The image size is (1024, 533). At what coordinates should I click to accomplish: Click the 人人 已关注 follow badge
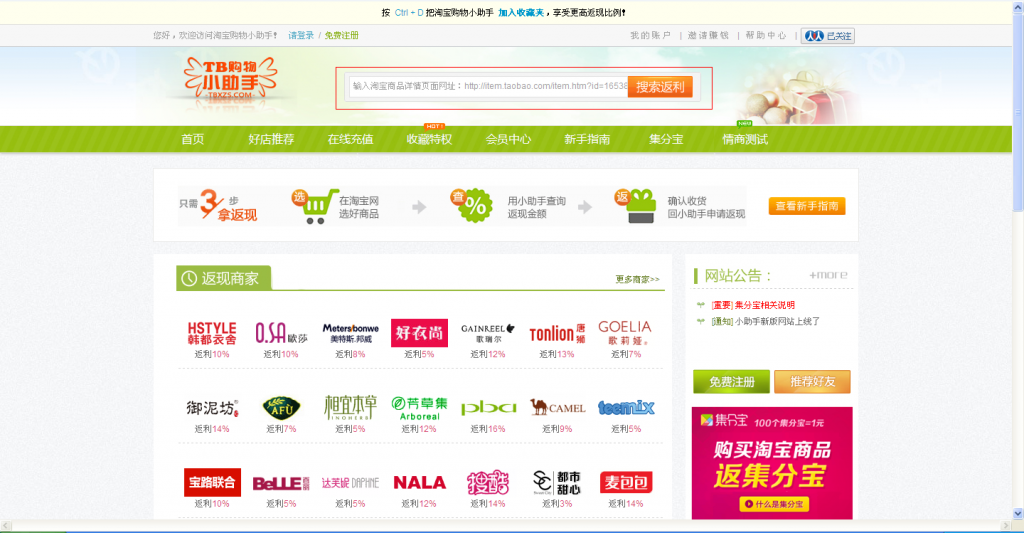(x=828, y=36)
